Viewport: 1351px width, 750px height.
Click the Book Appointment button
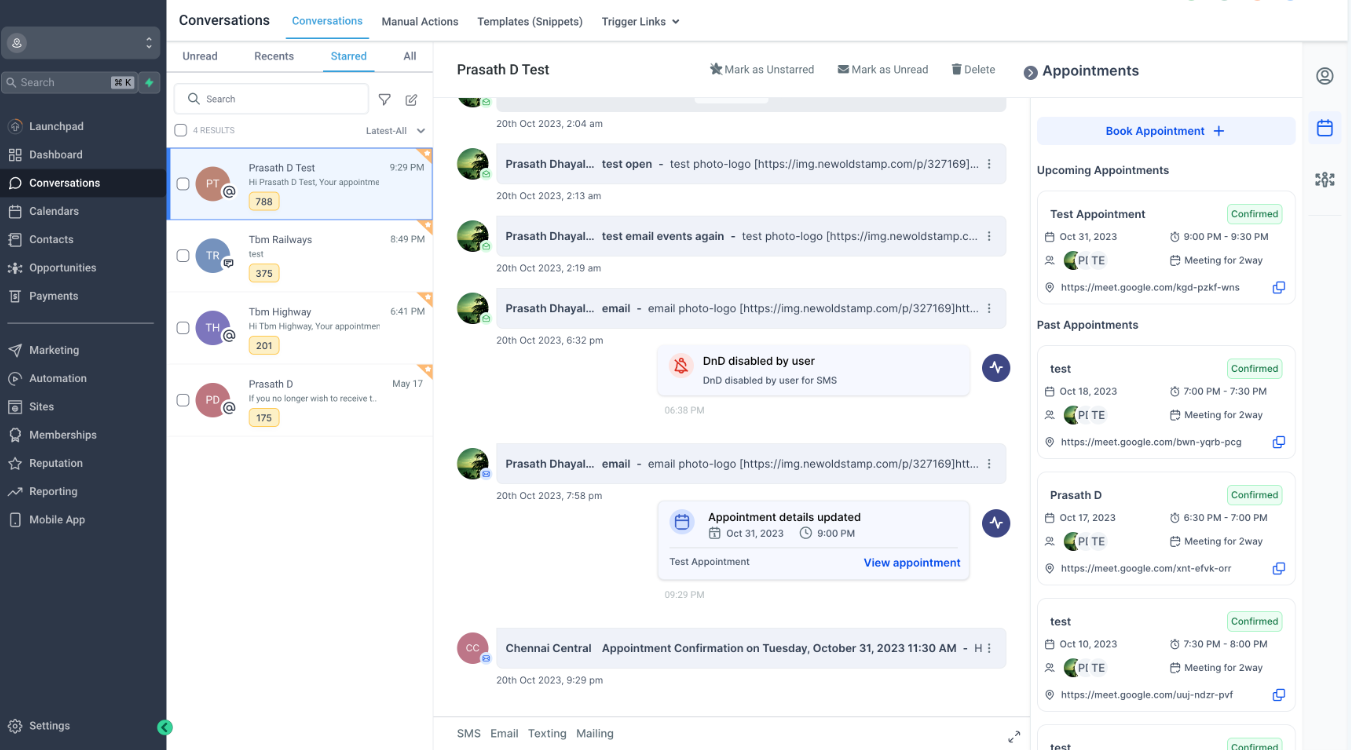1166,131
